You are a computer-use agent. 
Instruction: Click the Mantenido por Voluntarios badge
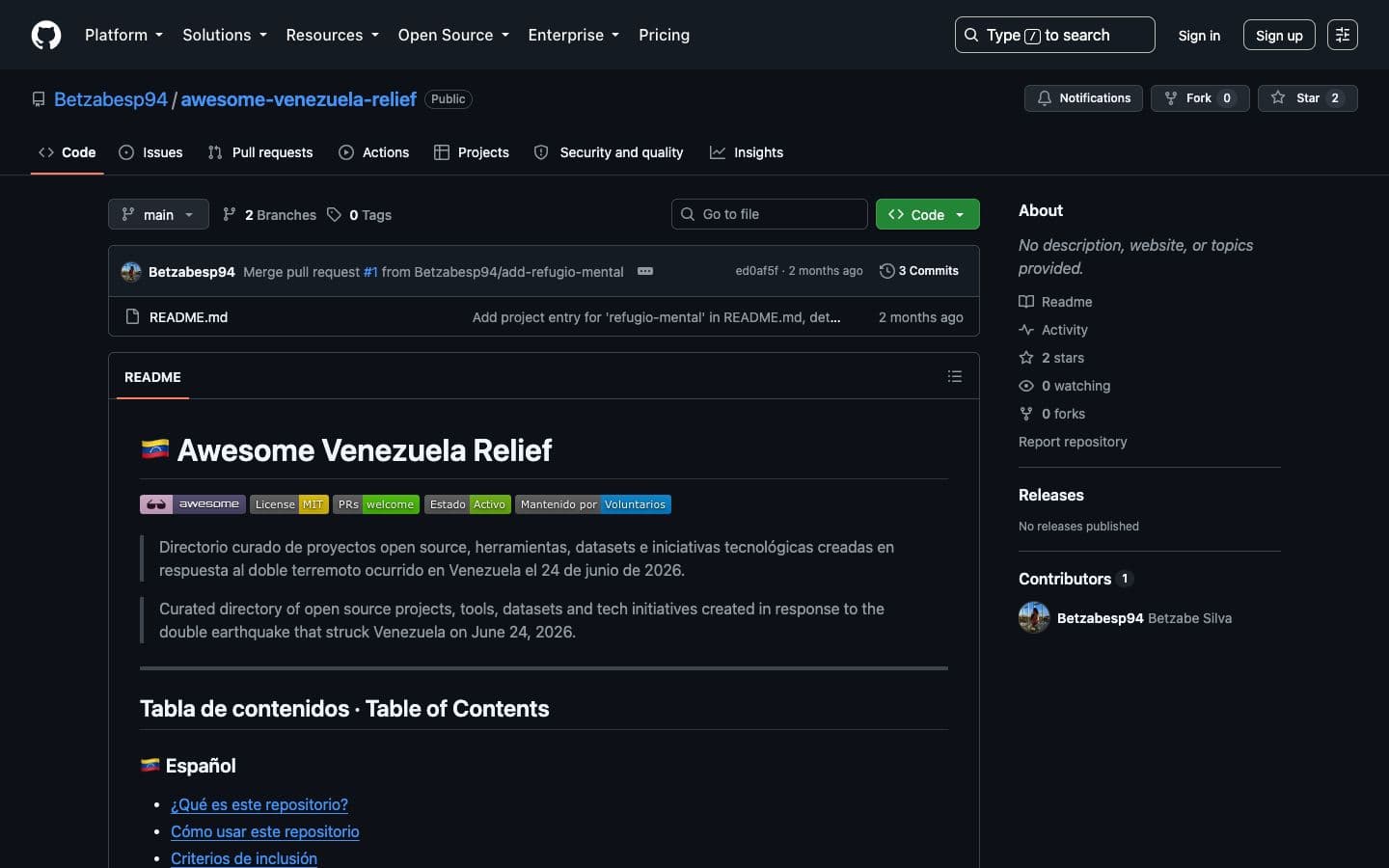(593, 504)
